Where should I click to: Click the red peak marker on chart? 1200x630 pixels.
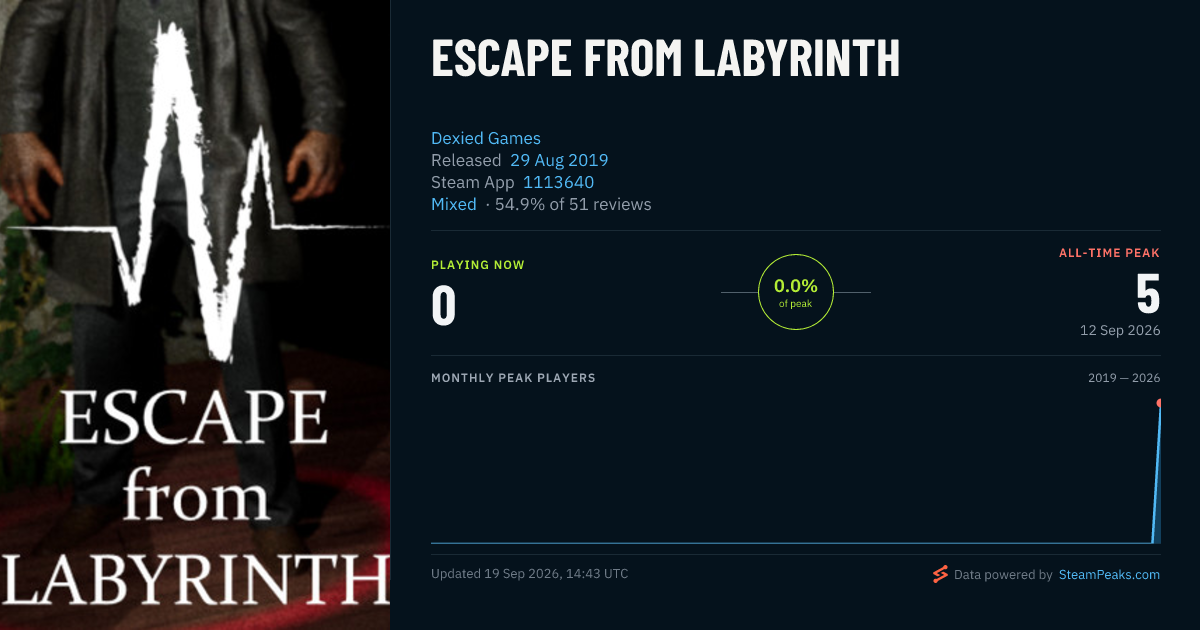click(x=1159, y=403)
